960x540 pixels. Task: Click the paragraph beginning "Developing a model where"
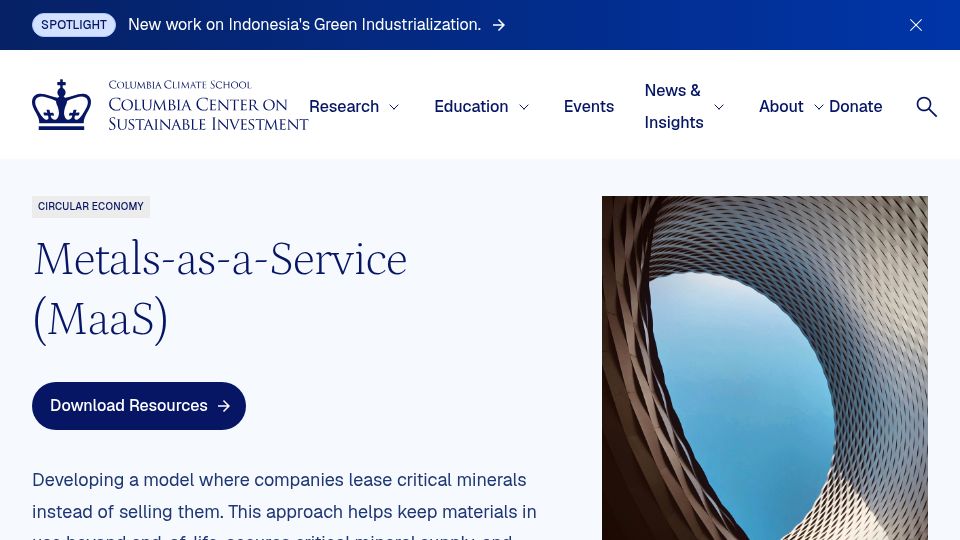pyautogui.click(x=285, y=505)
